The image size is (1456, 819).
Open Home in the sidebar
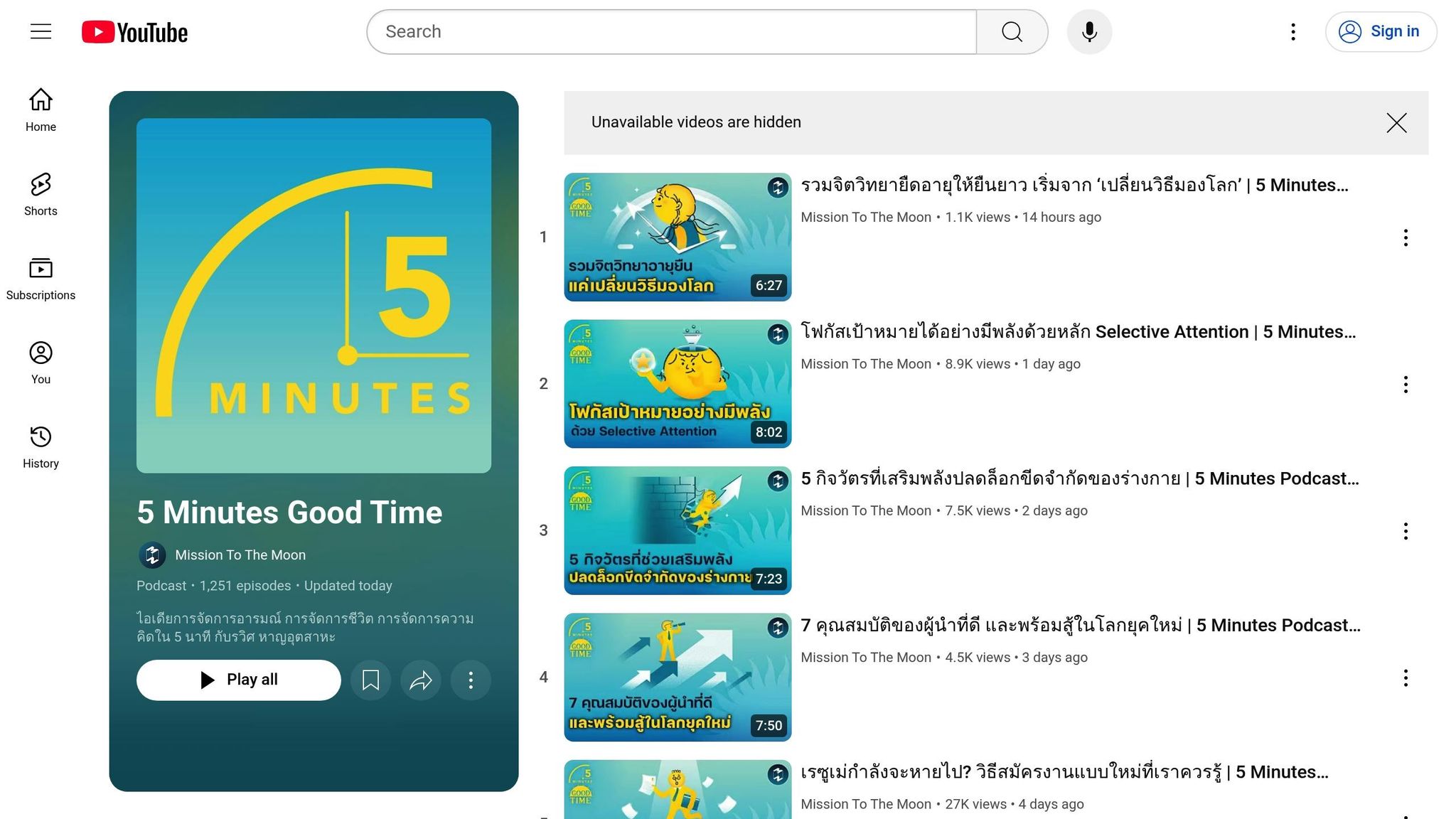click(41, 110)
